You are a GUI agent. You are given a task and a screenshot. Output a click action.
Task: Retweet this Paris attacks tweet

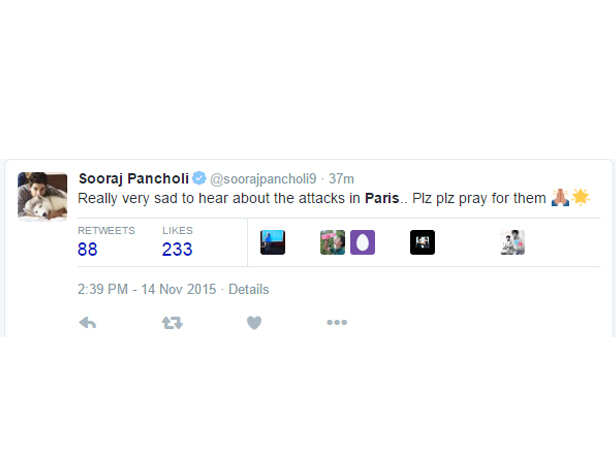coord(172,323)
